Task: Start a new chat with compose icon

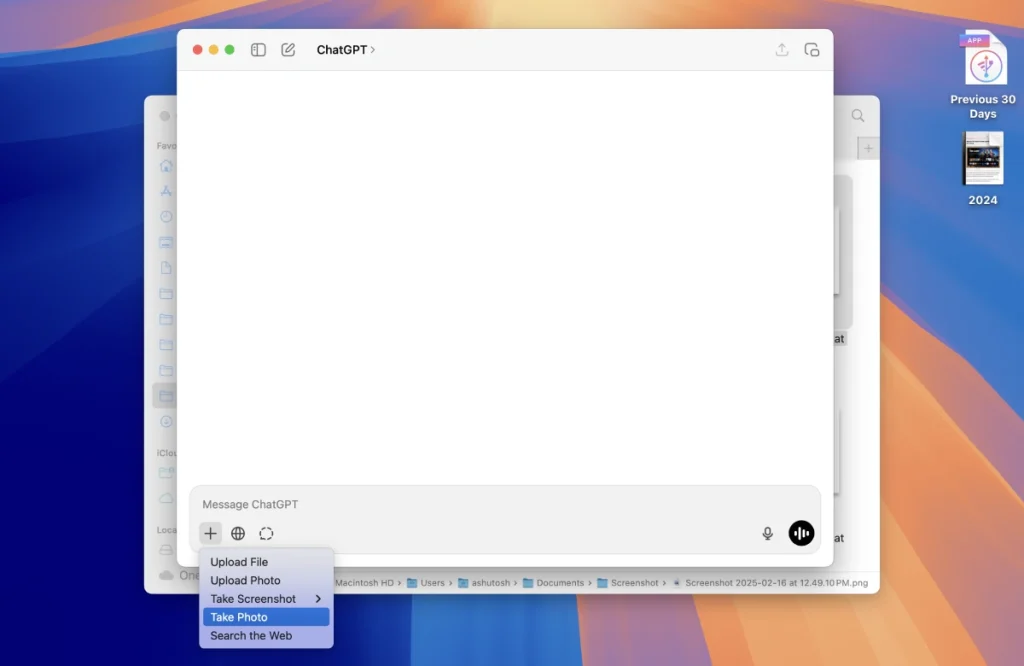Action: [x=288, y=50]
